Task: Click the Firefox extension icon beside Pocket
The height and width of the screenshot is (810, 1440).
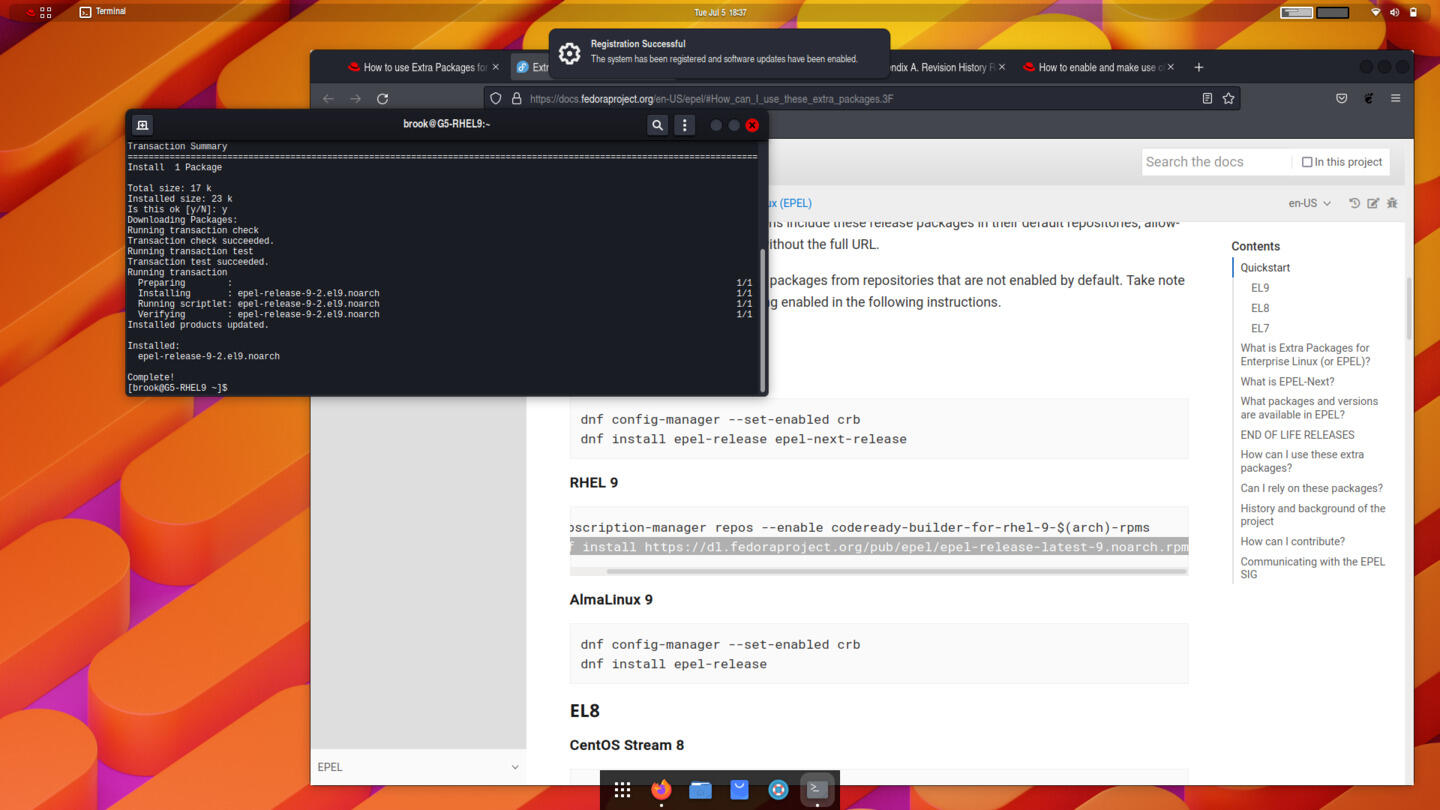Action: click(x=1369, y=99)
